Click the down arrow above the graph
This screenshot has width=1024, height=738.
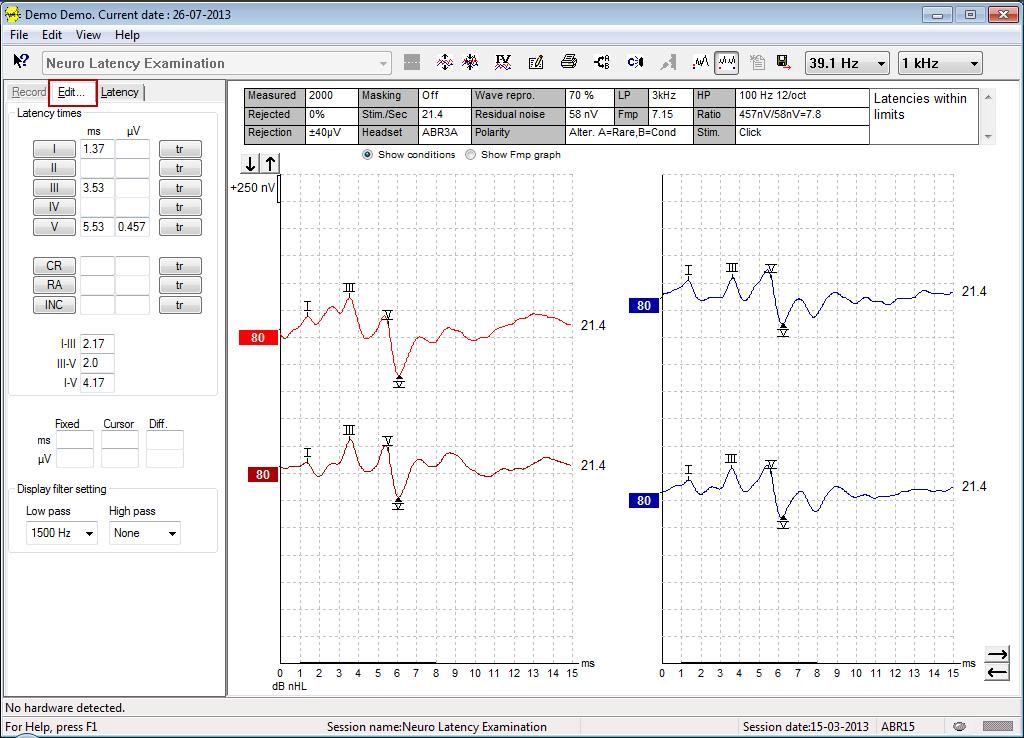[250, 163]
